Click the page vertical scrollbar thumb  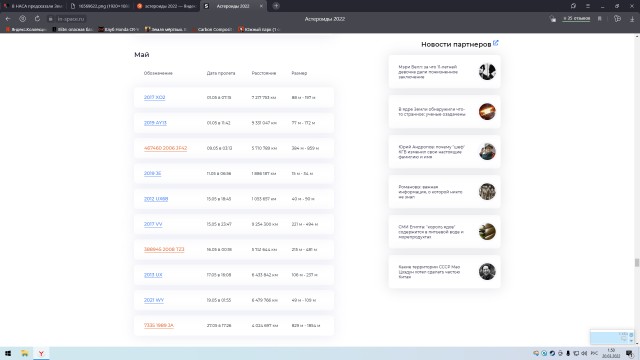[x=636, y=262]
